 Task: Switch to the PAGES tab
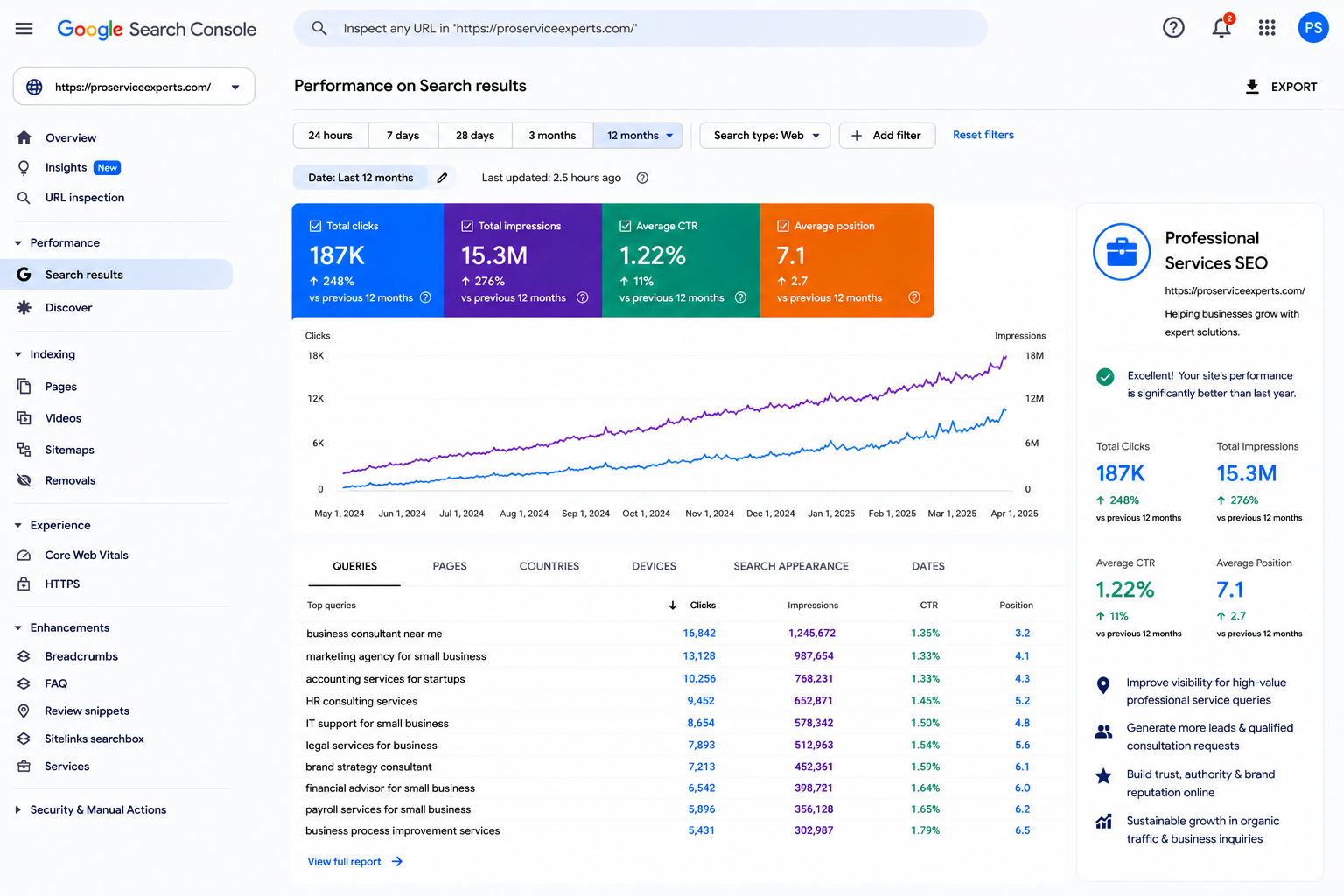[450, 566]
